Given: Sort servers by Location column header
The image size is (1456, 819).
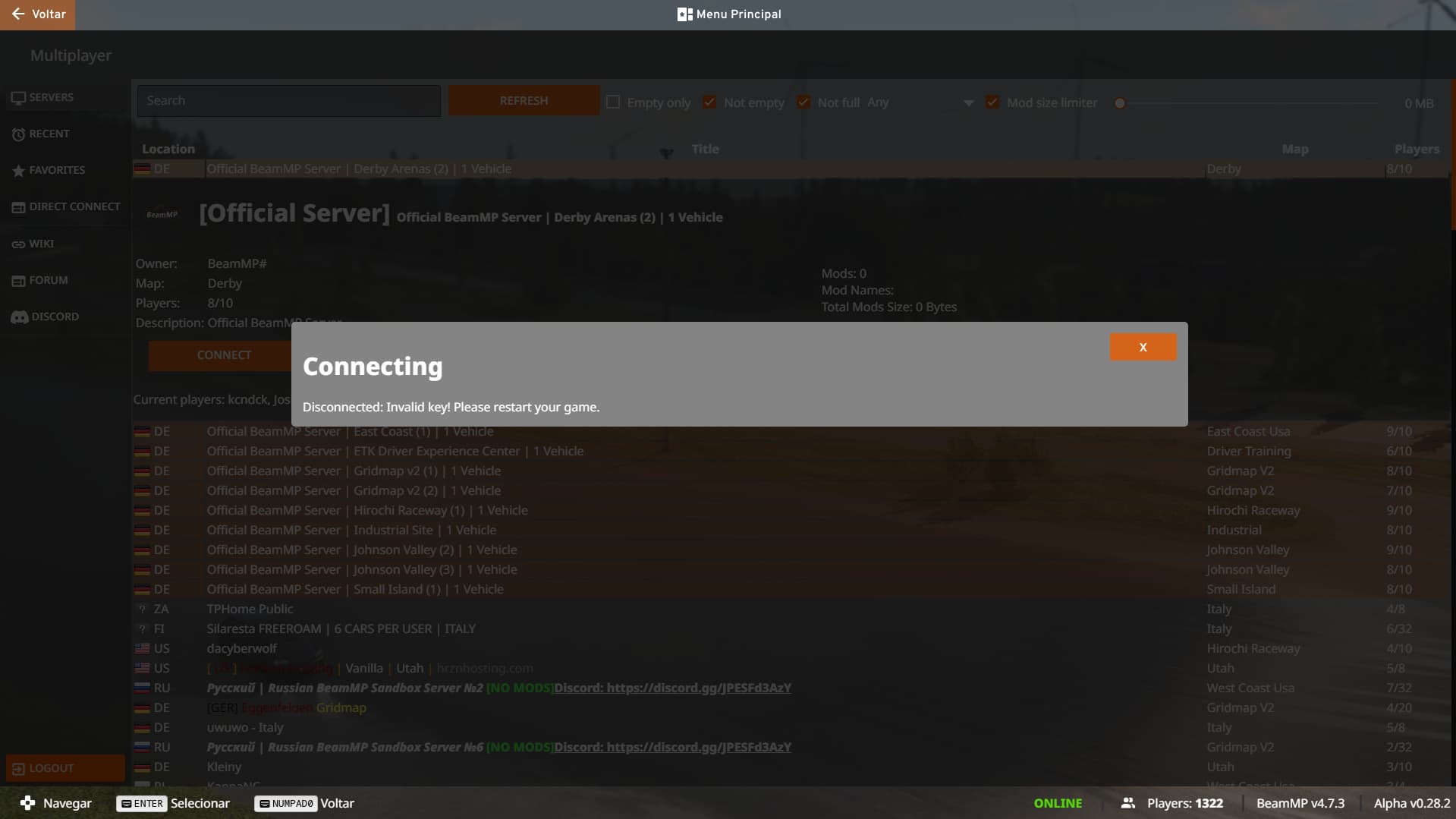Looking at the screenshot, I should pyautogui.click(x=168, y=149).
